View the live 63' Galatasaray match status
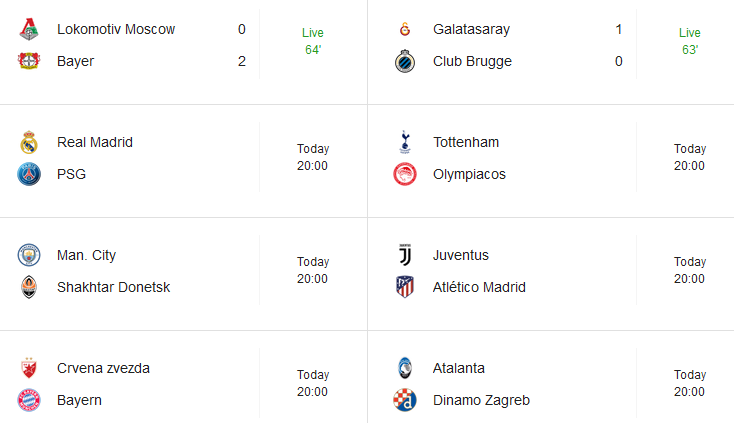Screen dimensions: 734x423 690,41
